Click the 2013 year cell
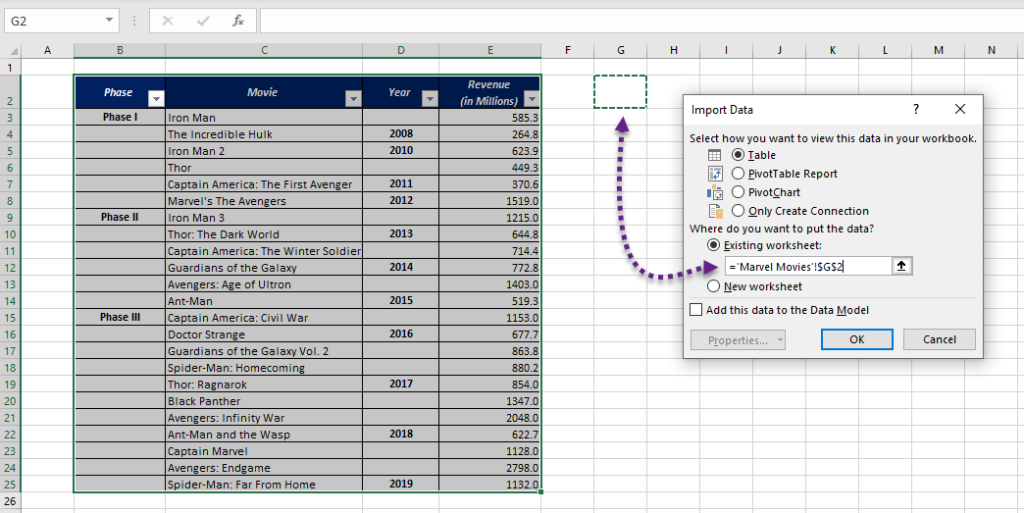The height and width of the screenshot is (513, 1024). (x=401, y=234)
